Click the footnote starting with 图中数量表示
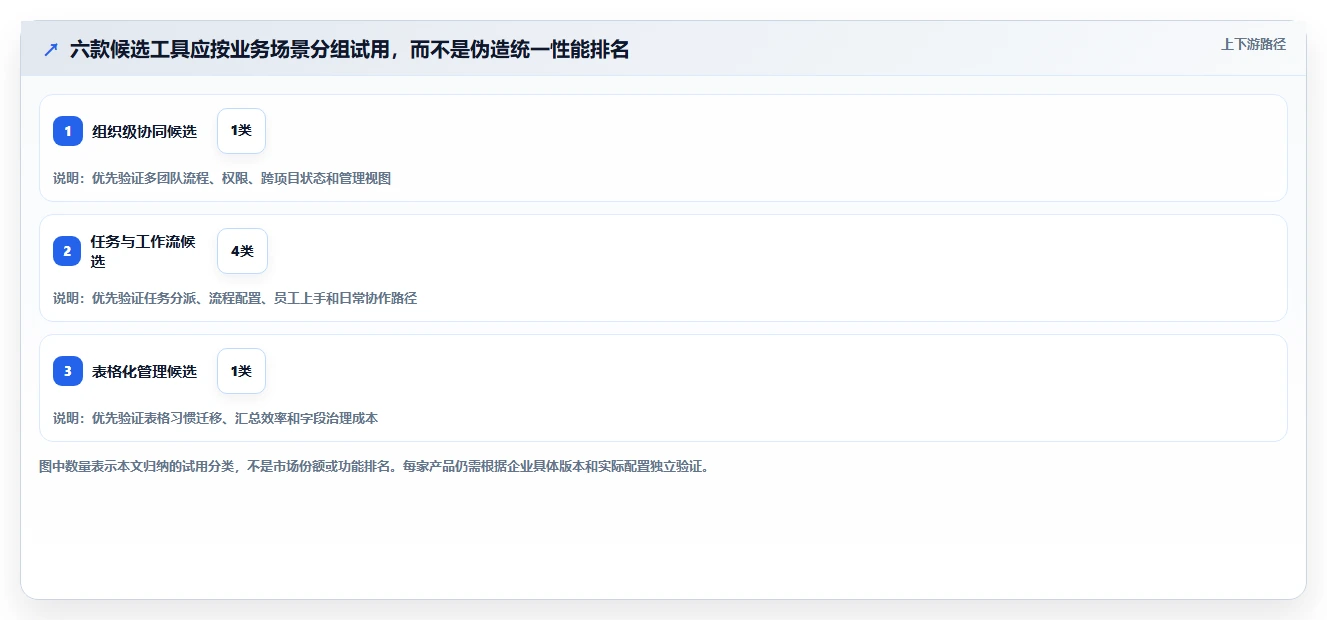 coord(374,466)
